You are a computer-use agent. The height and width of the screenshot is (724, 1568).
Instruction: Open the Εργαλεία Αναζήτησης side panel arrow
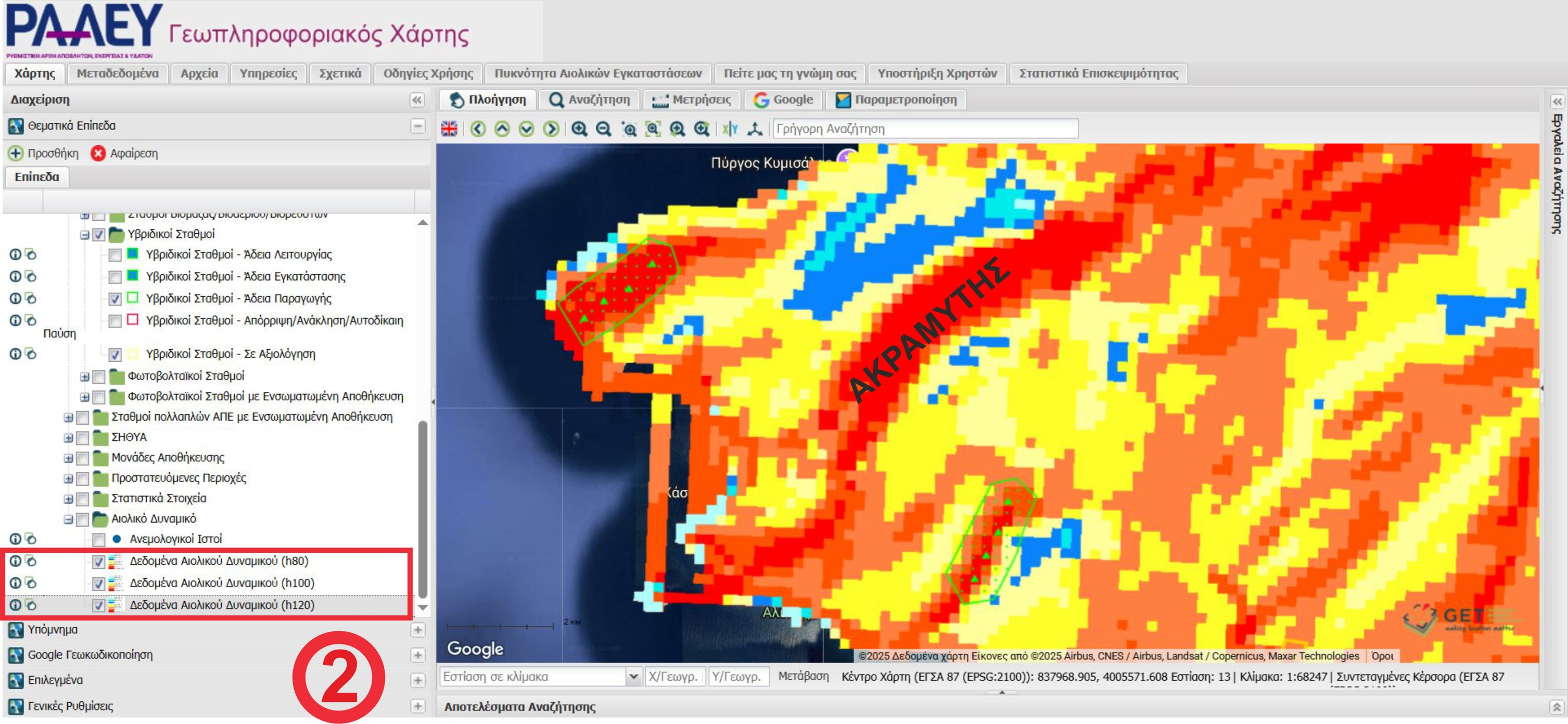tap(1557, 101)
